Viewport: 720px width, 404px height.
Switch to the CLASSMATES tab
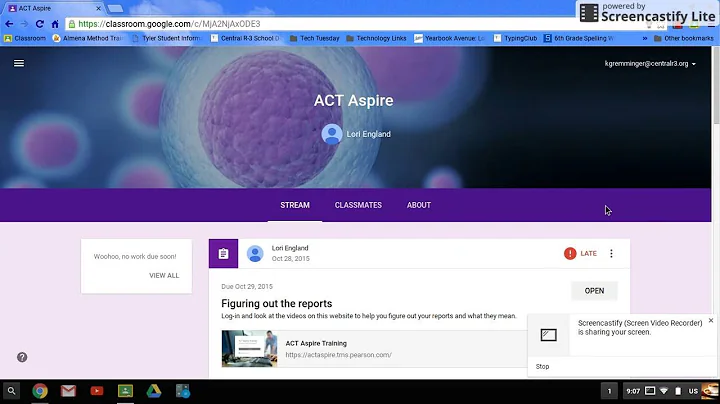pyautogui.click(x=358, y=205)
